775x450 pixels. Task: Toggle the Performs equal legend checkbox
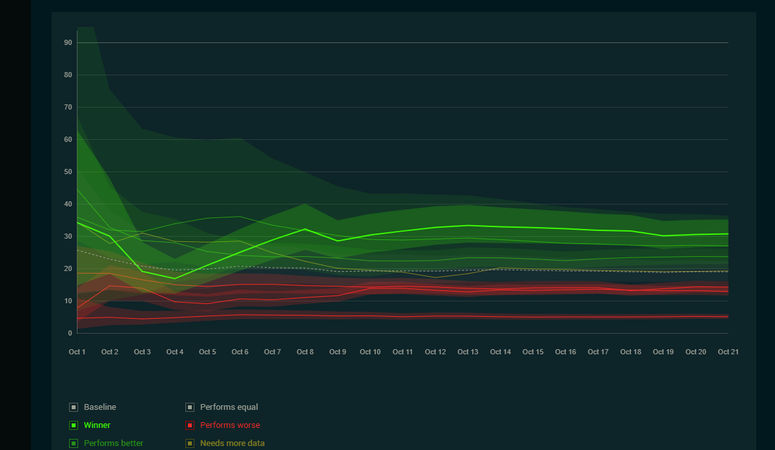(190, 407)
